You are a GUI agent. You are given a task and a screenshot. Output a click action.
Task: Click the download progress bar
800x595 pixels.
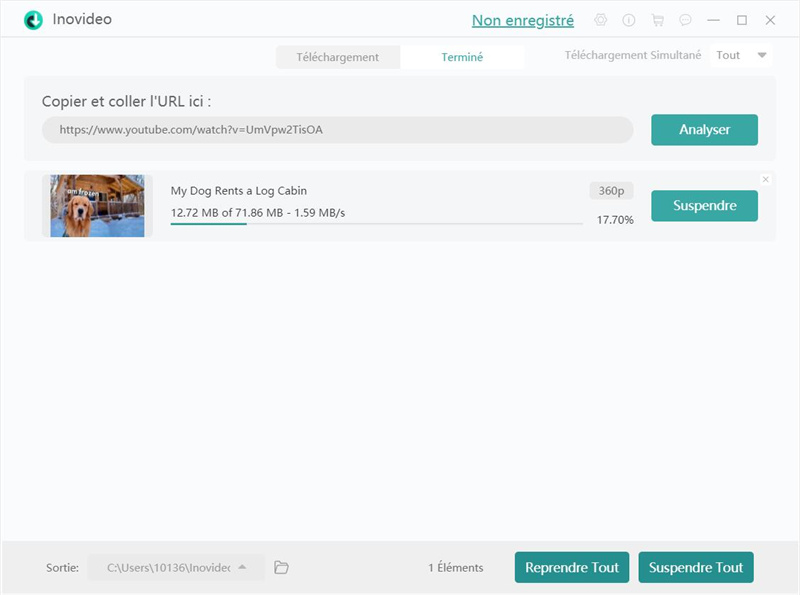(x=377, y=224)
